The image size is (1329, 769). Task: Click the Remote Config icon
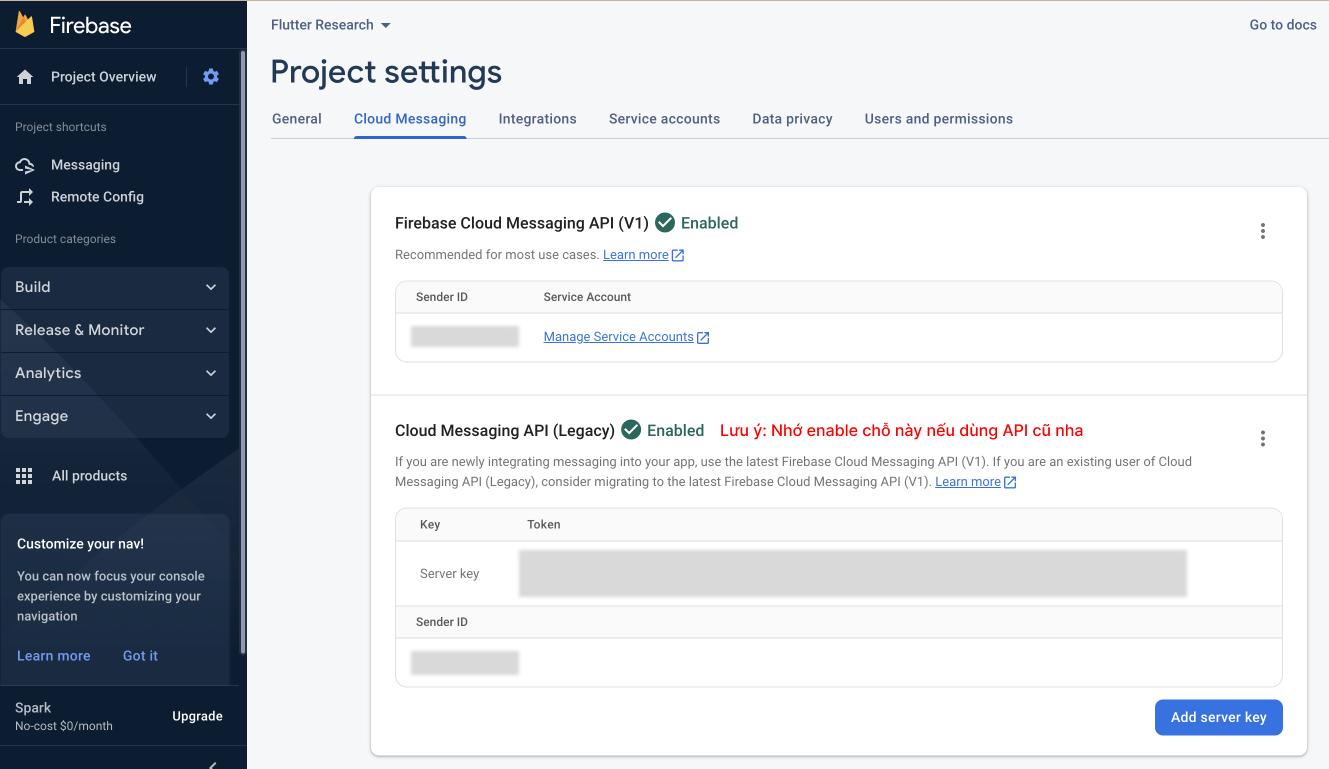tap(26, 197)
